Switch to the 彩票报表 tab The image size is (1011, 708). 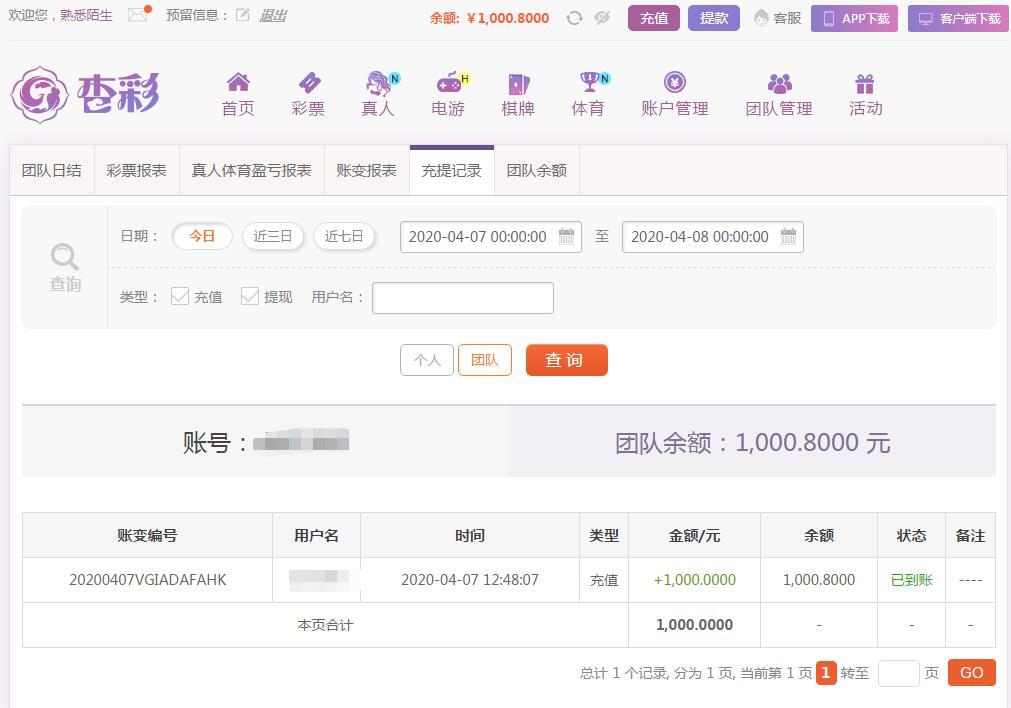tap(137, 170)
